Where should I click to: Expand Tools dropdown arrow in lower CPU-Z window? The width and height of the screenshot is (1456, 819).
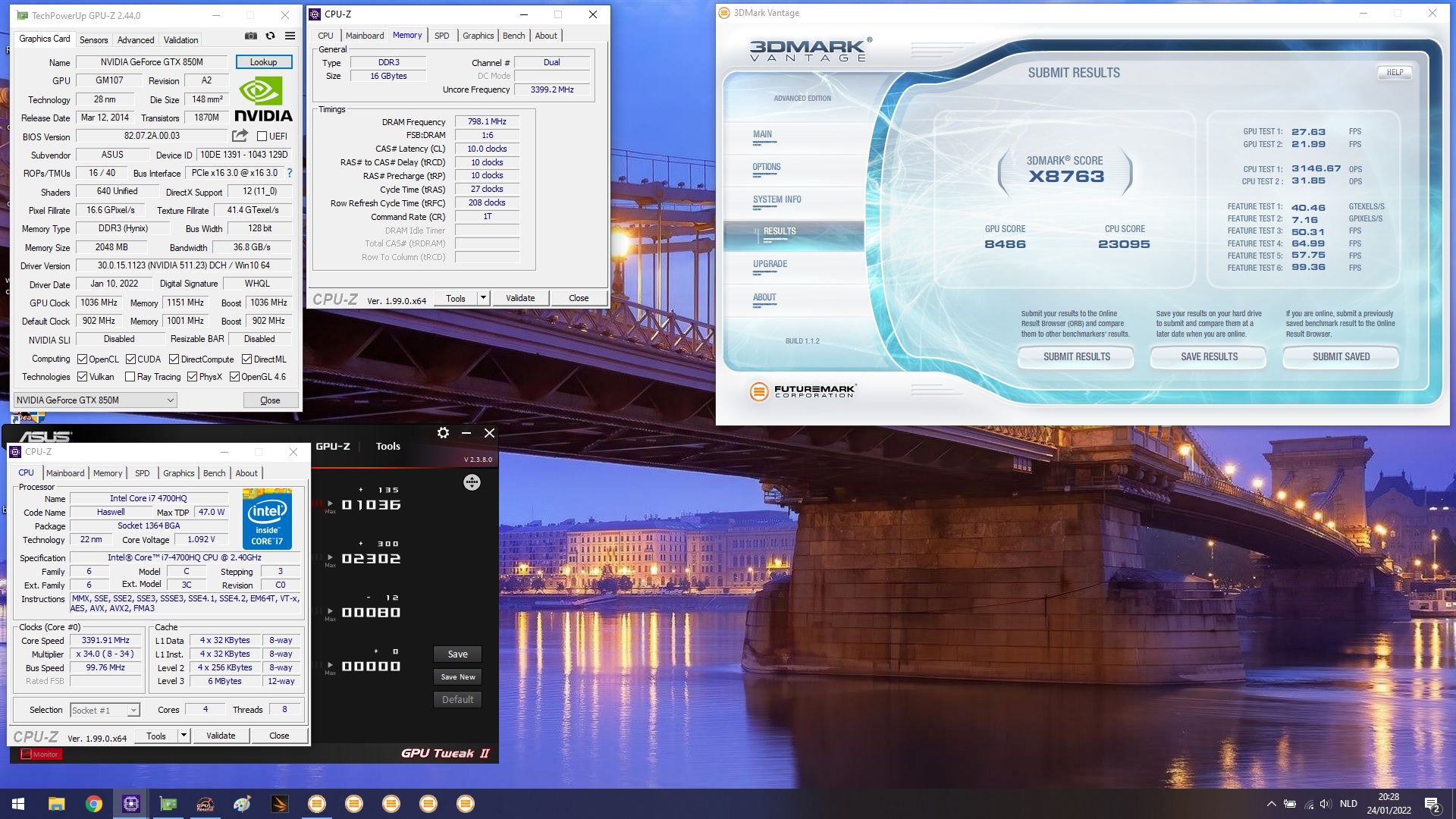184,736
